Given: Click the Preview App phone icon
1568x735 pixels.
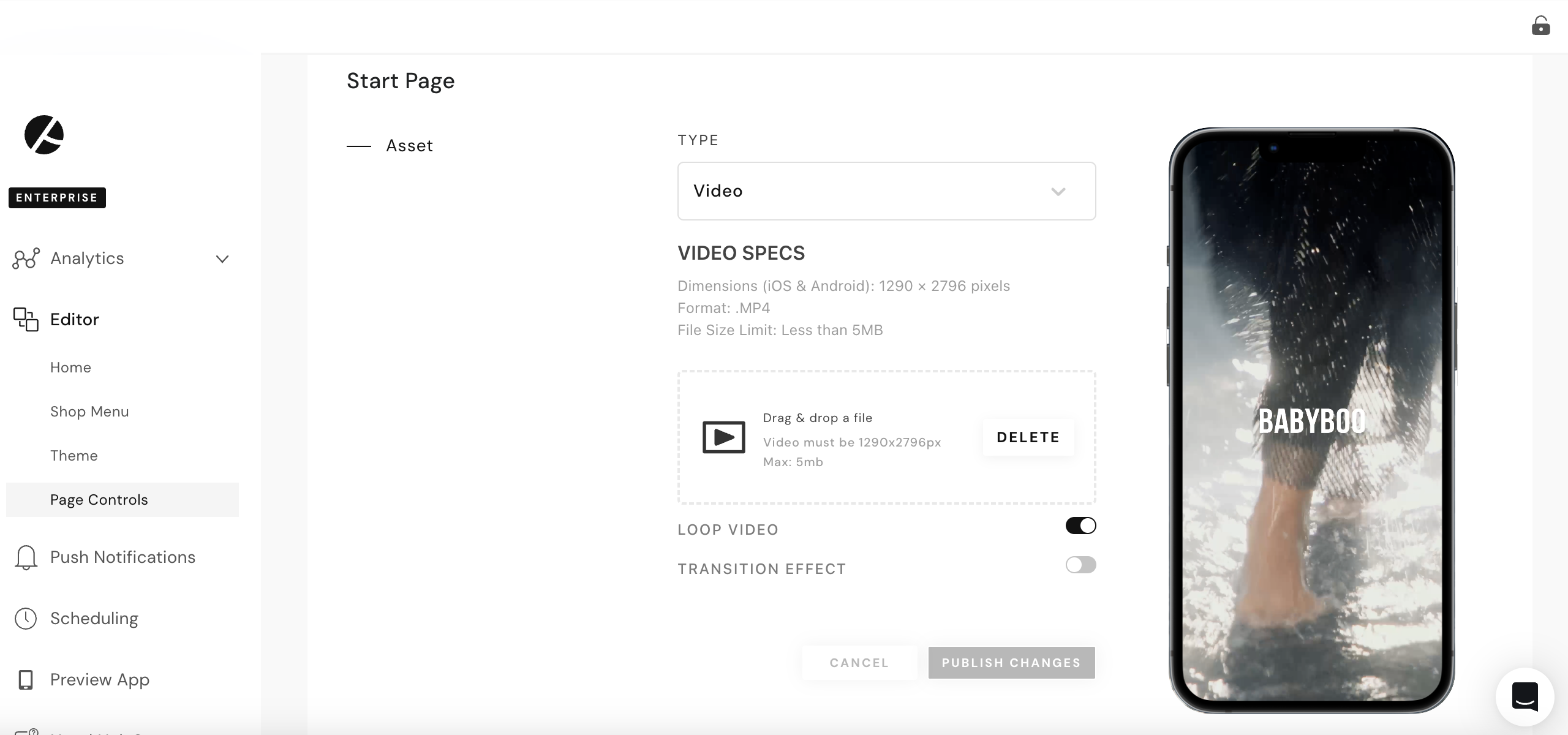Looking at the screenshot, I should point(26,680).
